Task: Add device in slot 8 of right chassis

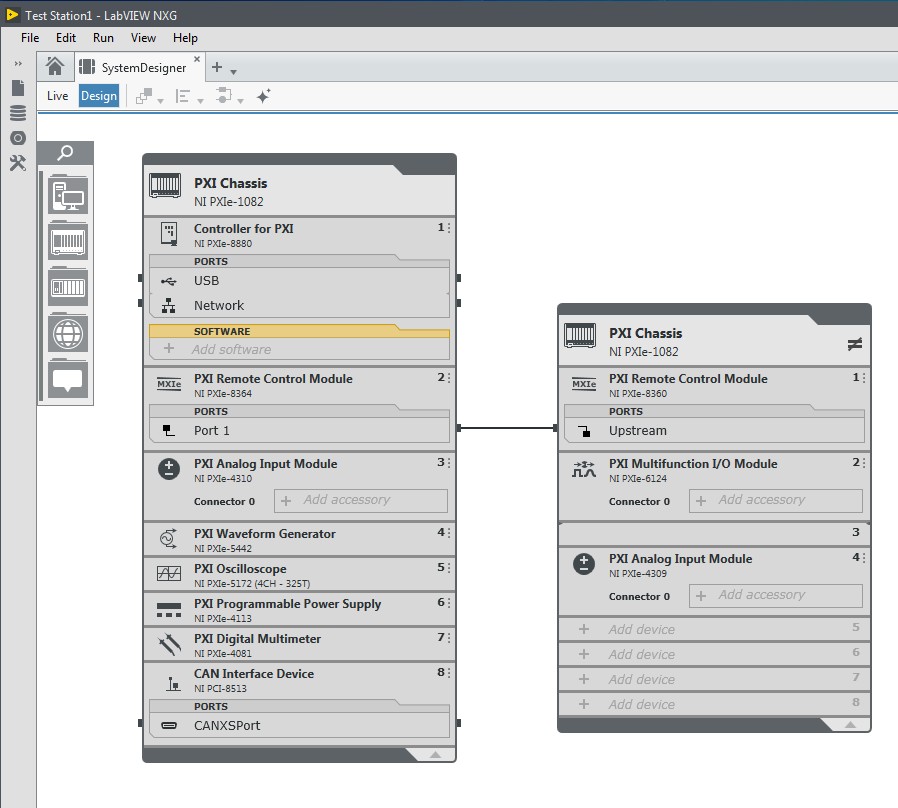Action: pyautogui.click(x=714, y=704)
